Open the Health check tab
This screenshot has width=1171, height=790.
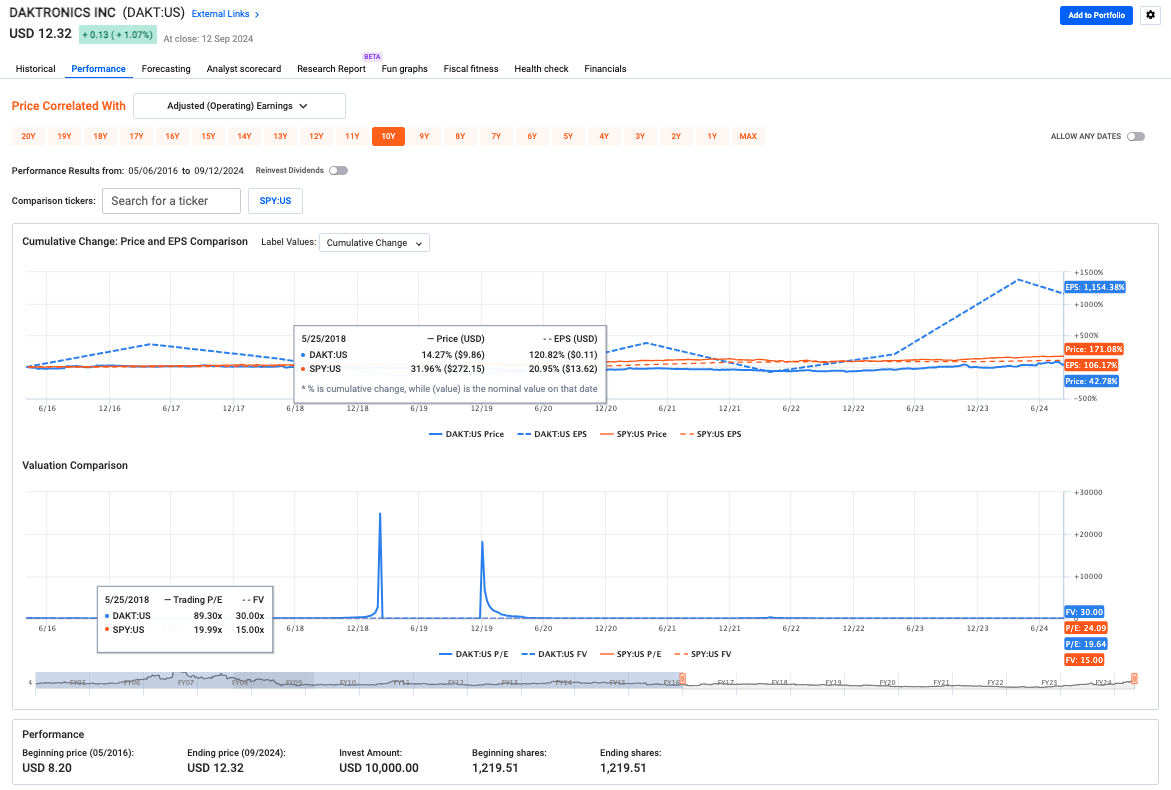pos(541,69)
